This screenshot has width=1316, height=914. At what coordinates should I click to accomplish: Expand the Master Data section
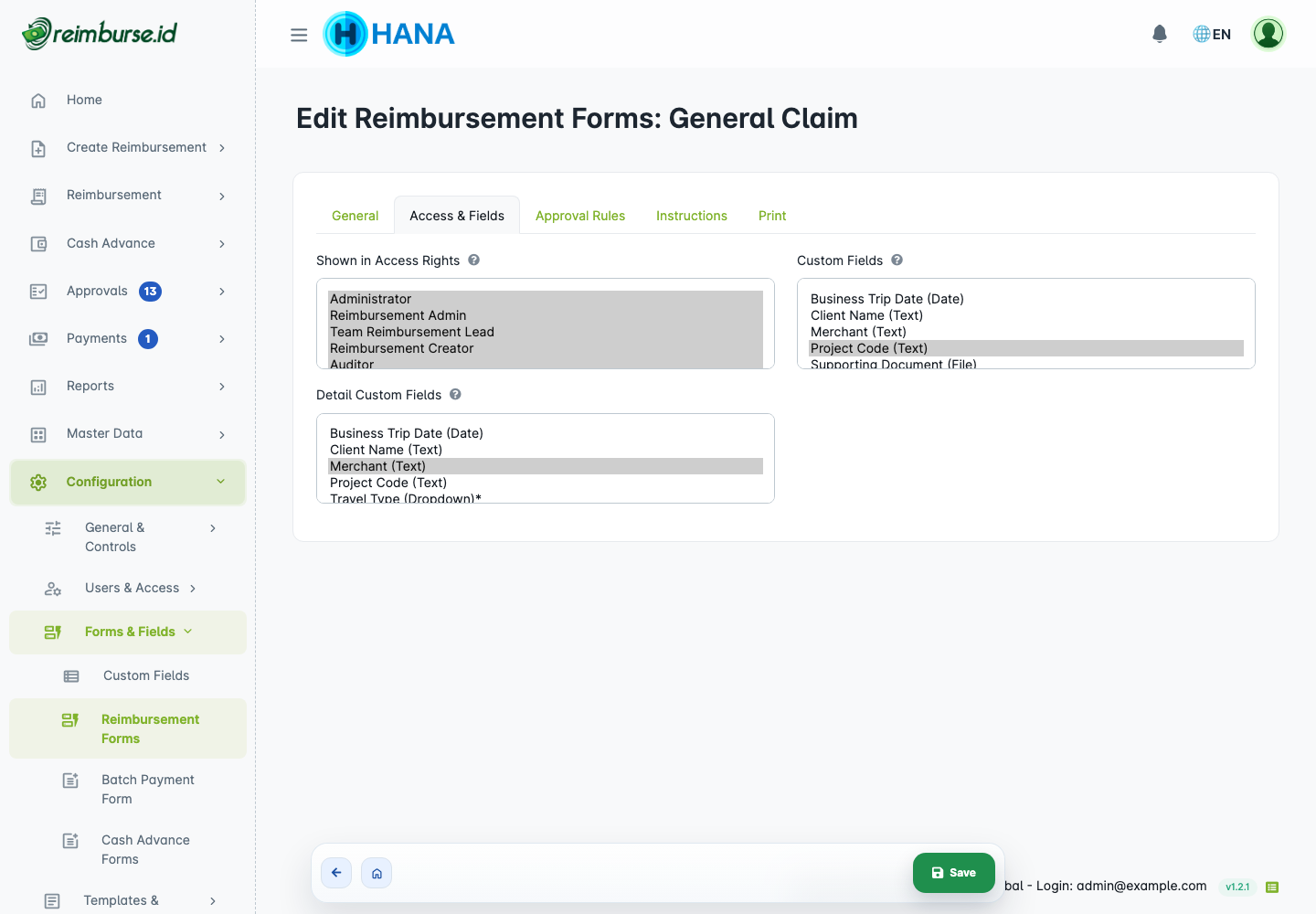pyautogui.click(x=222, y=434)
